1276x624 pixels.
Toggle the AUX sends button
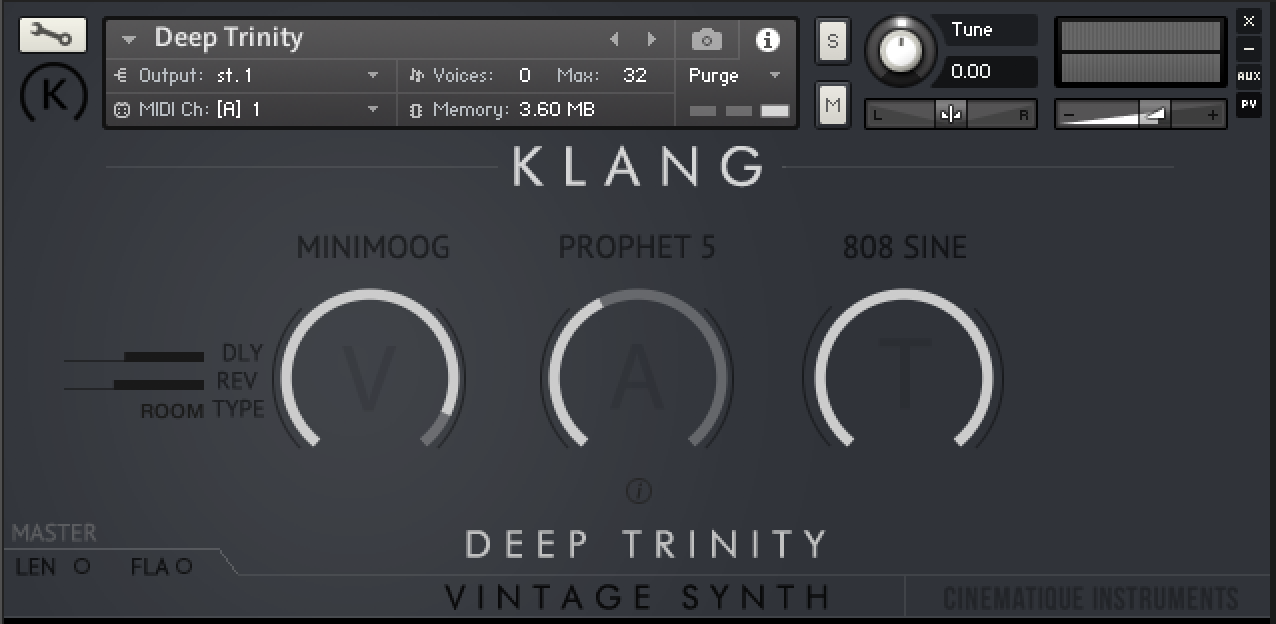[x=1248, y=76]
